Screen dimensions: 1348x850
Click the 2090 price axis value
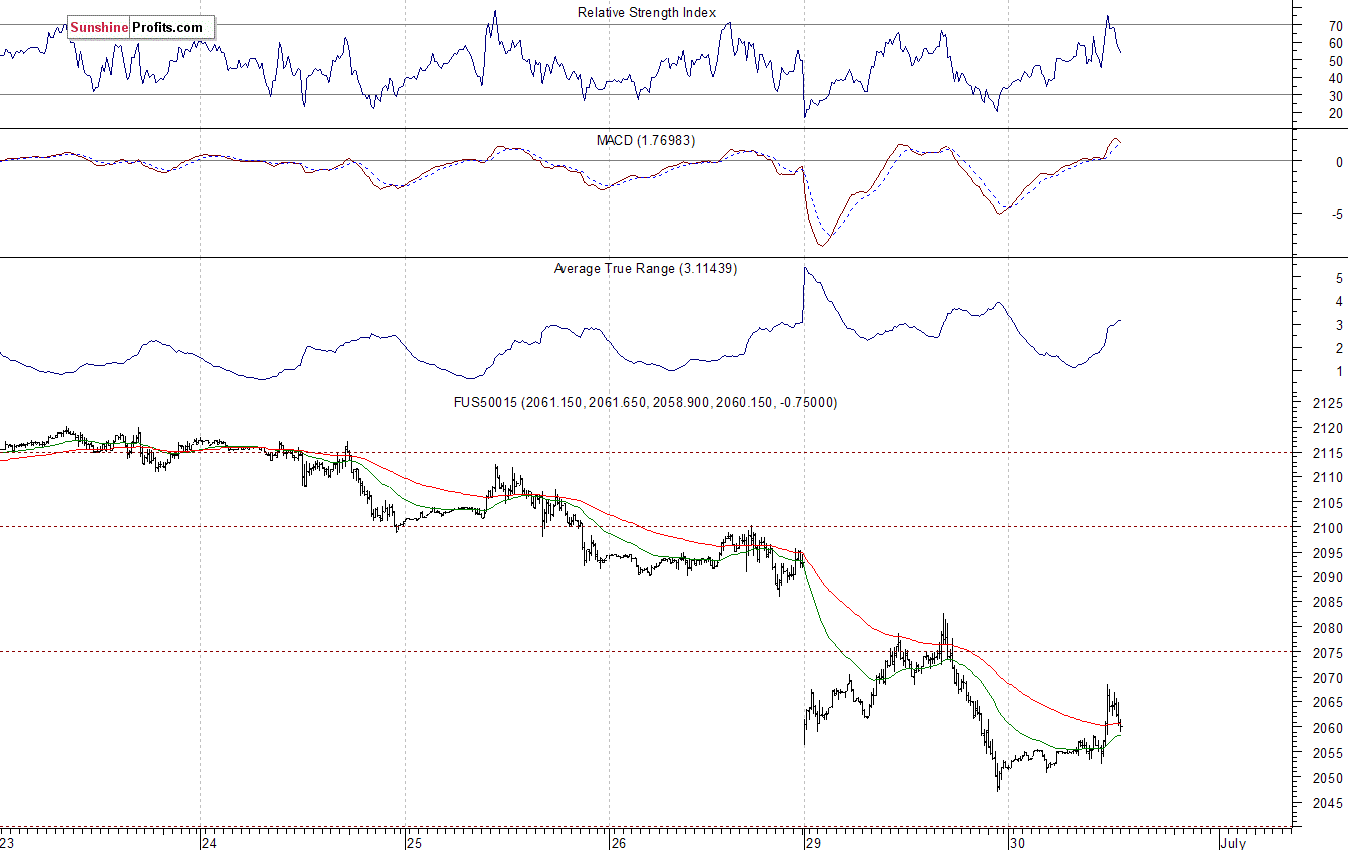1326,578
